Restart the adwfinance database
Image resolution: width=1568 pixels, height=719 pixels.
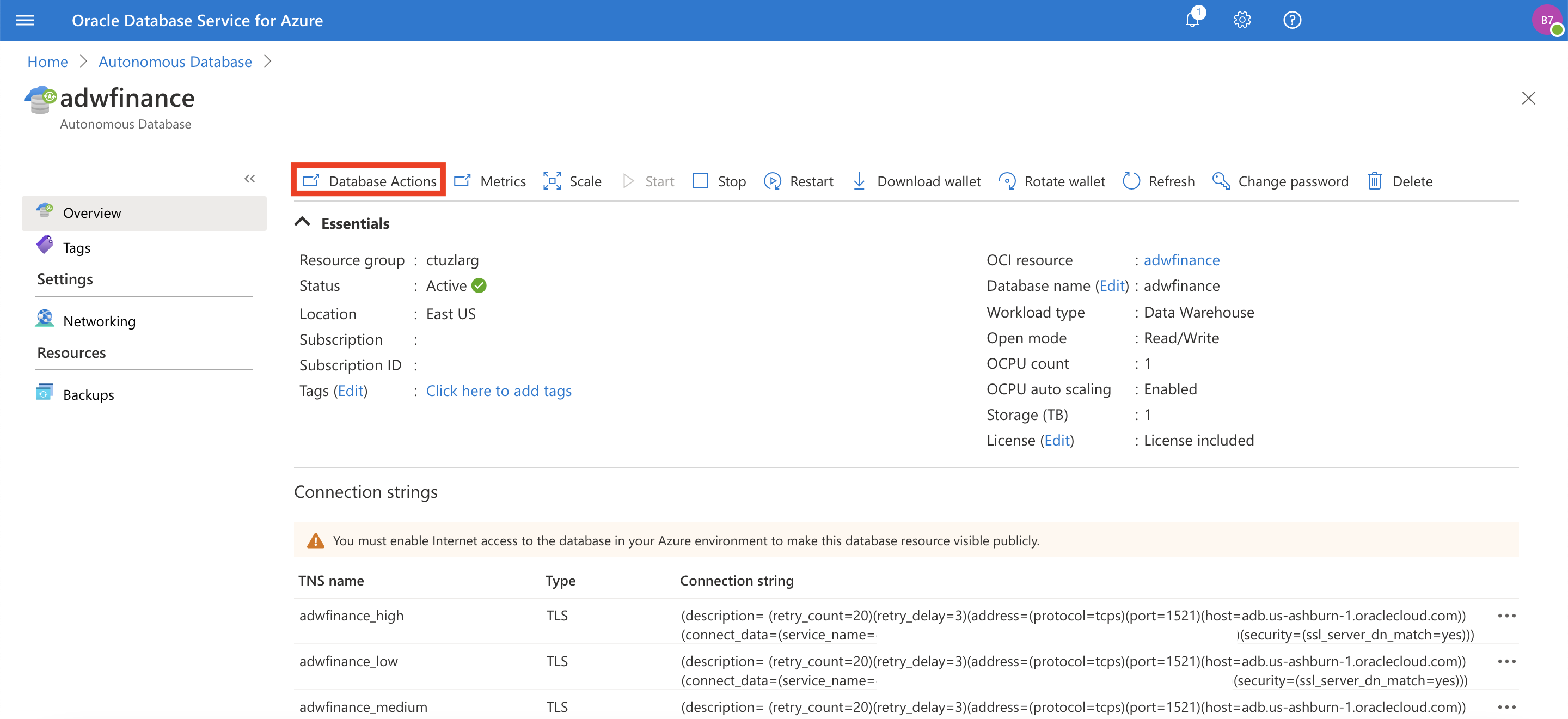pos(799,181)
